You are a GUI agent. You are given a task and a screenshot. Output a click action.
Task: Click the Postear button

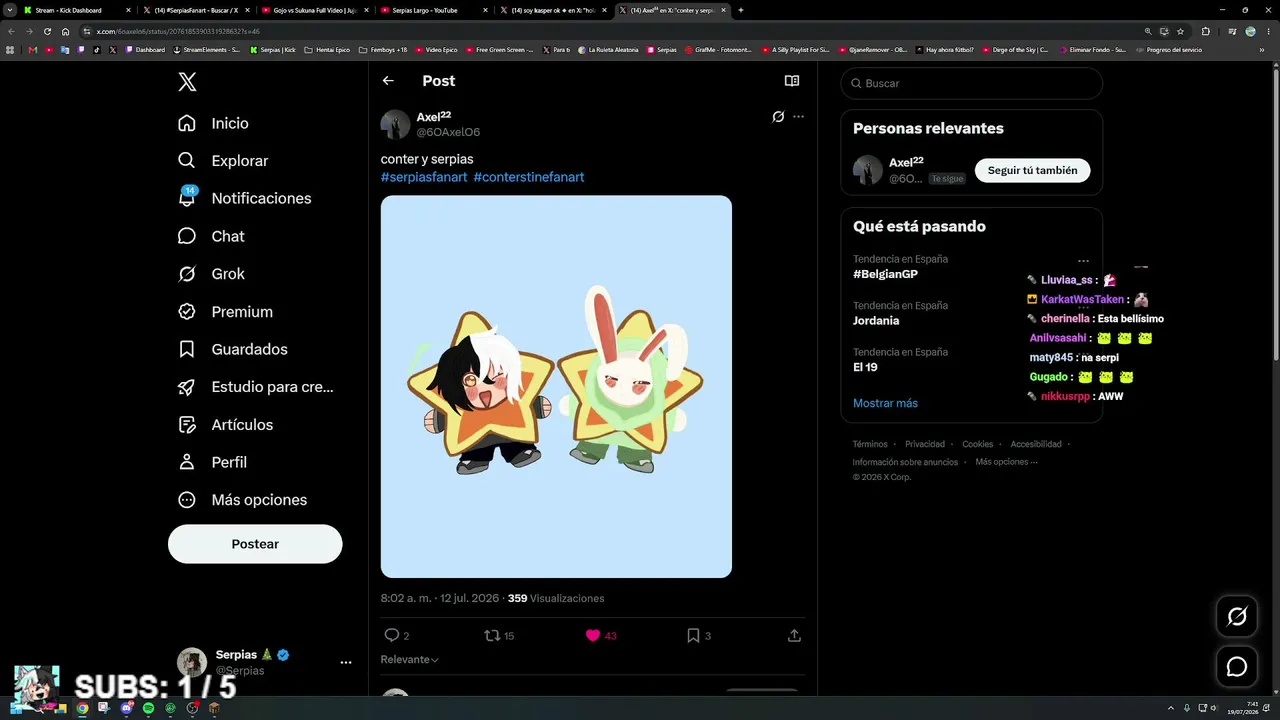tap(255, 544)
